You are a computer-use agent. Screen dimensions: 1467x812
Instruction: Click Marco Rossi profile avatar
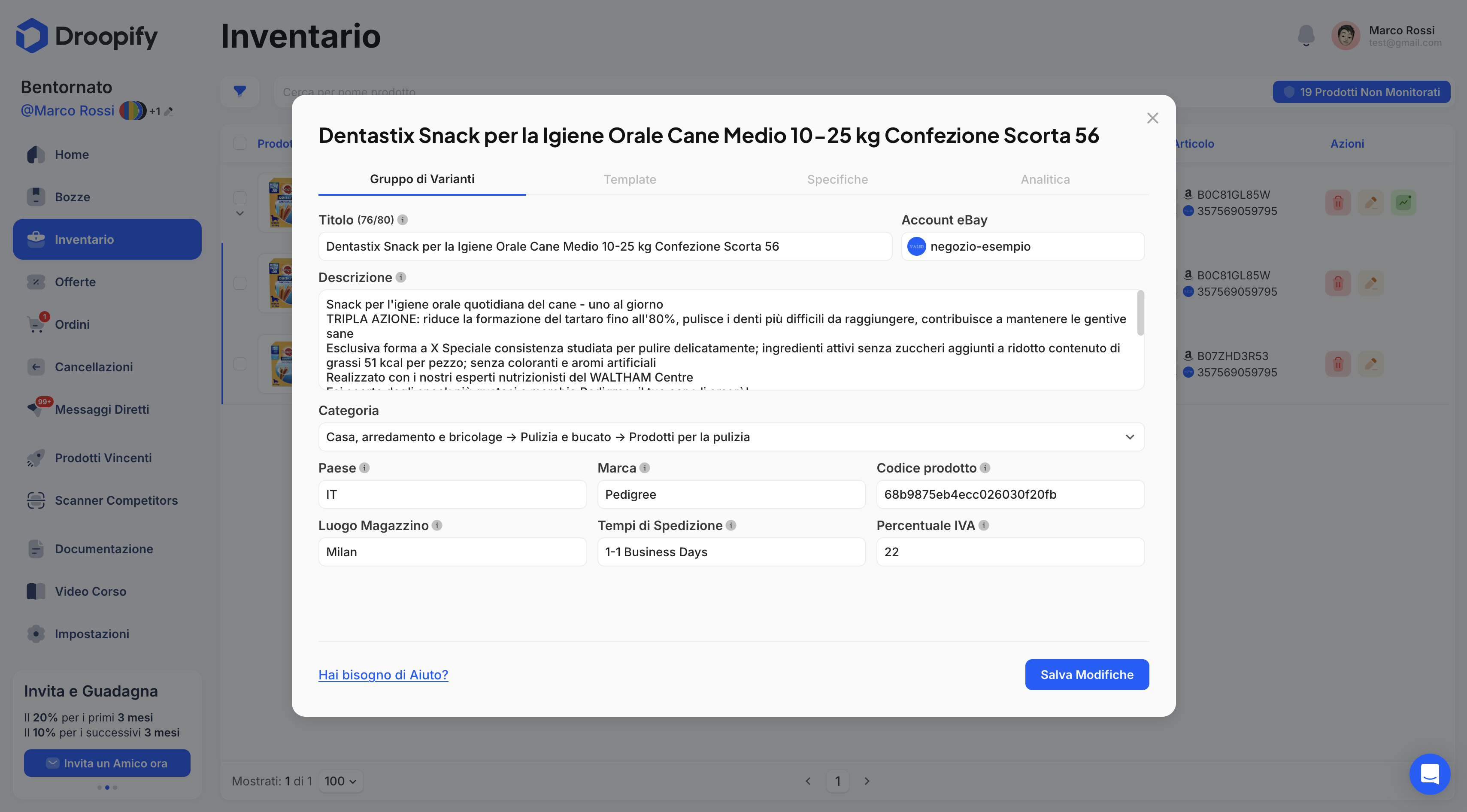(1346, 36)
